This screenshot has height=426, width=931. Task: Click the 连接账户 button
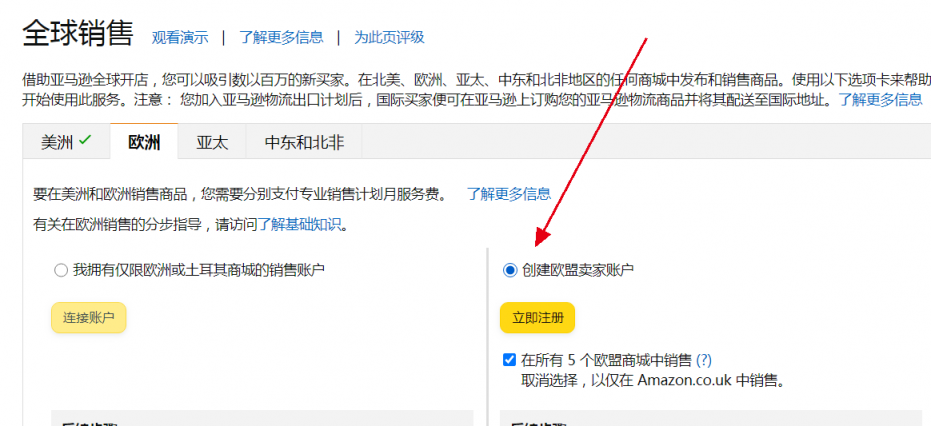coord(88,318)
